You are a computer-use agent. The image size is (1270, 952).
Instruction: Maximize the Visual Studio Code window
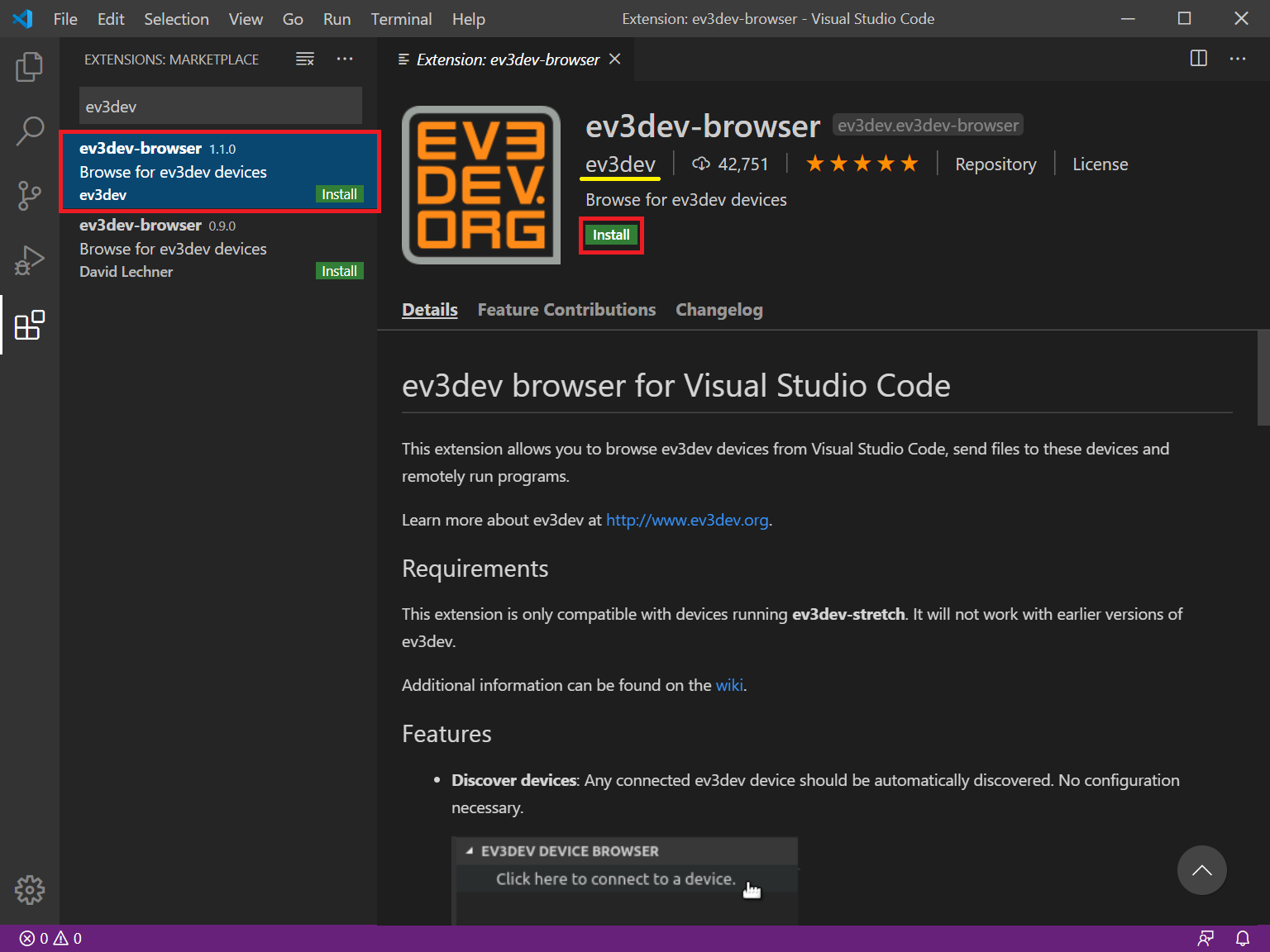1185,18
